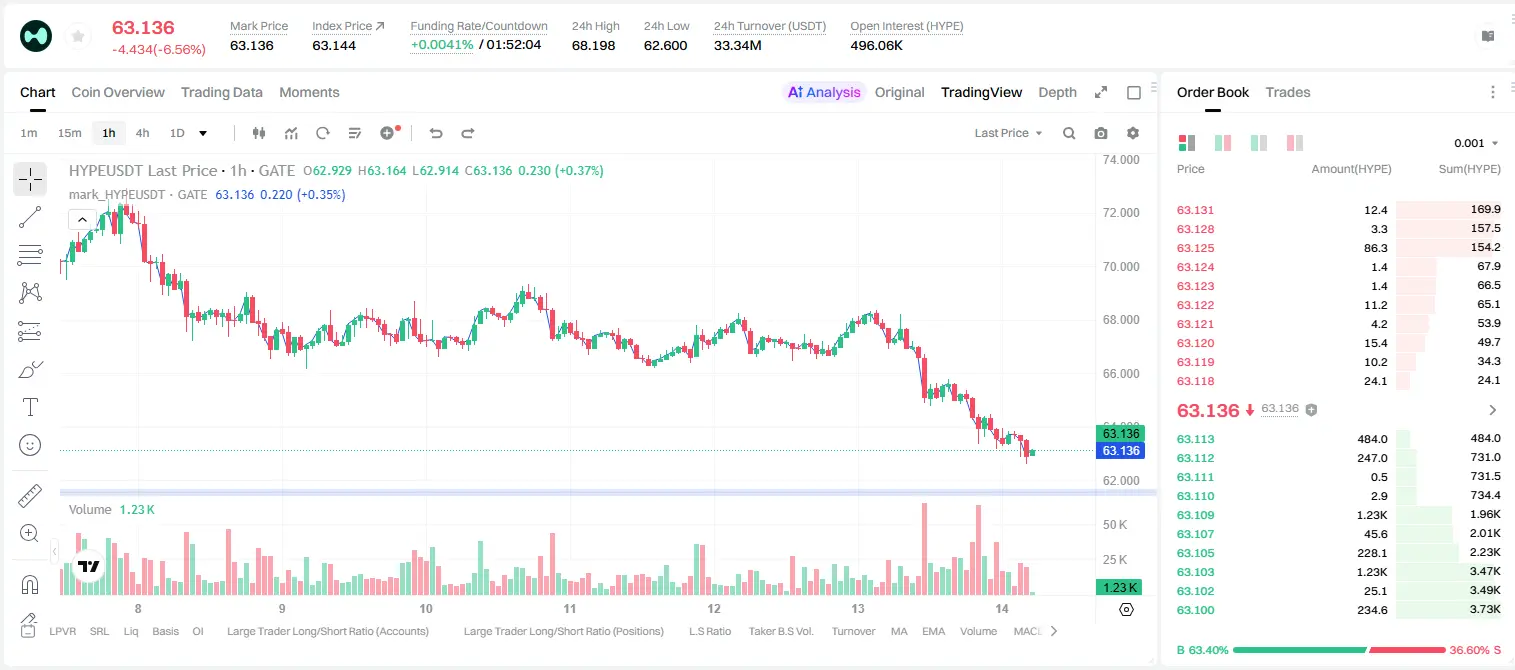The height and width of the screenshot is (670, 1515).
Task: Open the Coin Overview tab
Action: coord(118,92)
